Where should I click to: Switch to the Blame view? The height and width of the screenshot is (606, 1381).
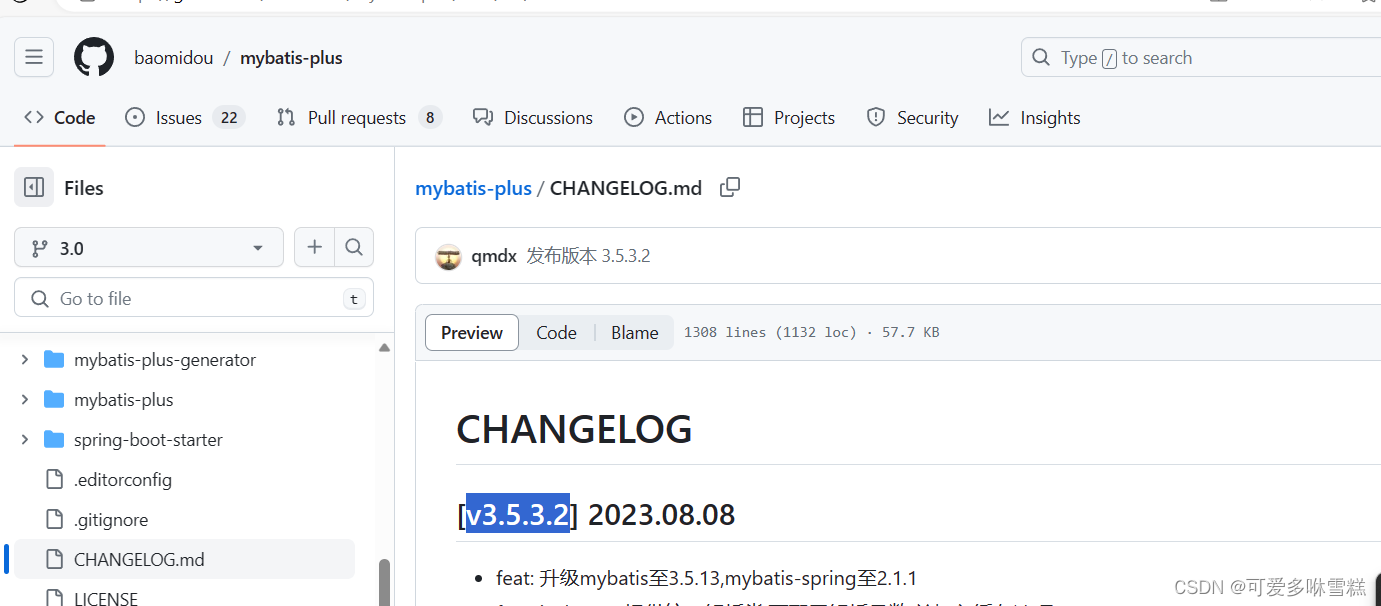tap(634, 332)
